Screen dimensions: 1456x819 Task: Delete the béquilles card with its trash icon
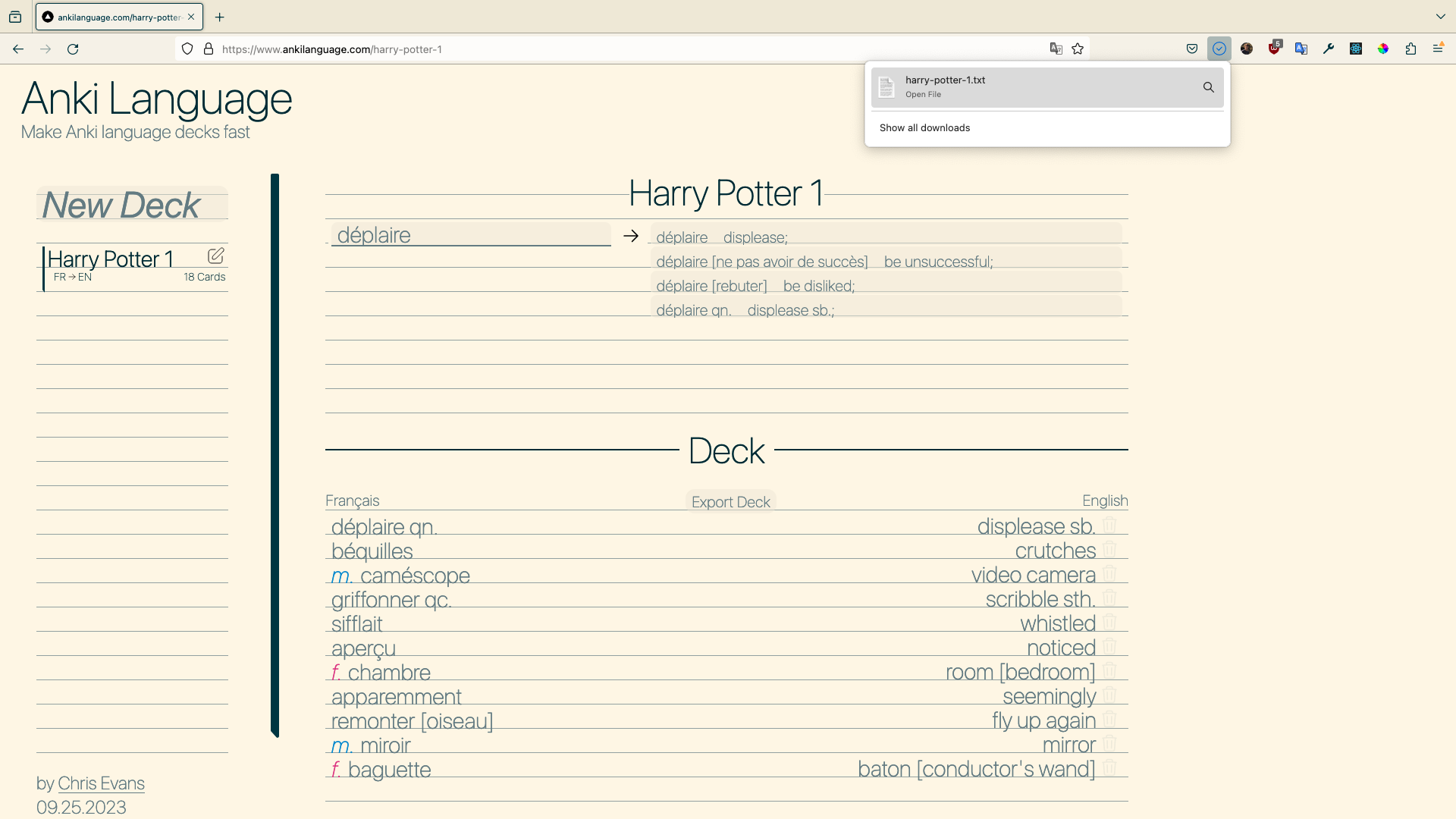(x=1109, y=549)
